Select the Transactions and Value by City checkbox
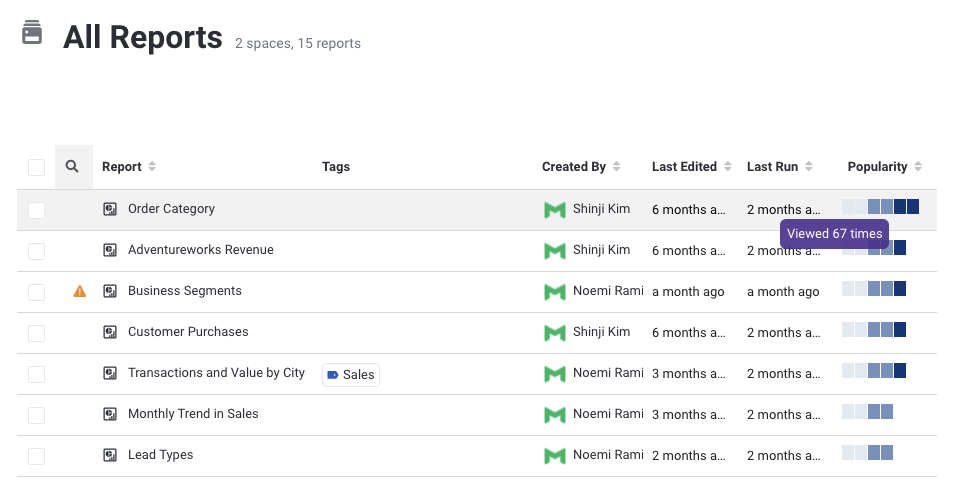 tap(37, 374)
